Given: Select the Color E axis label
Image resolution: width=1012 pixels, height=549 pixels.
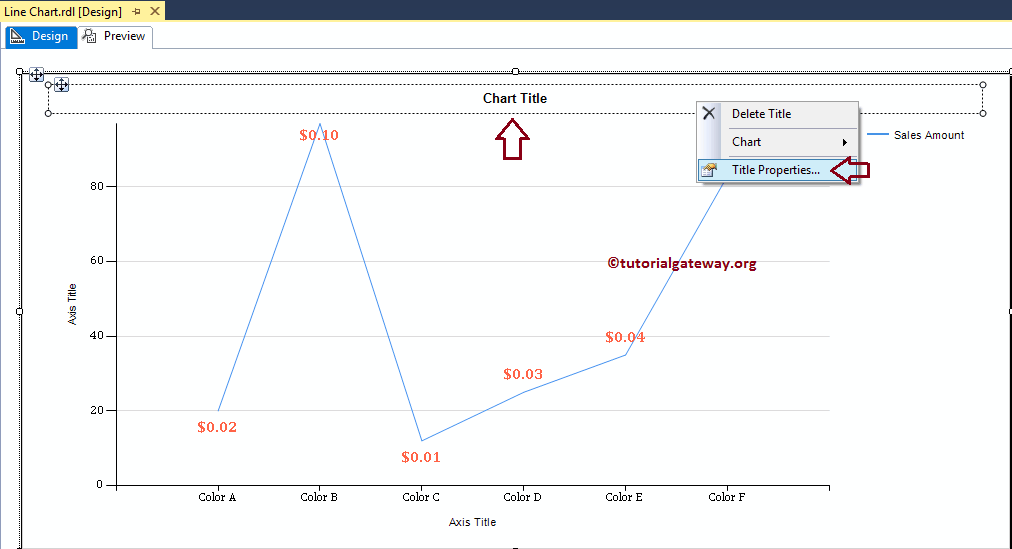Looking at the screenshot, I should pos(624,497).
